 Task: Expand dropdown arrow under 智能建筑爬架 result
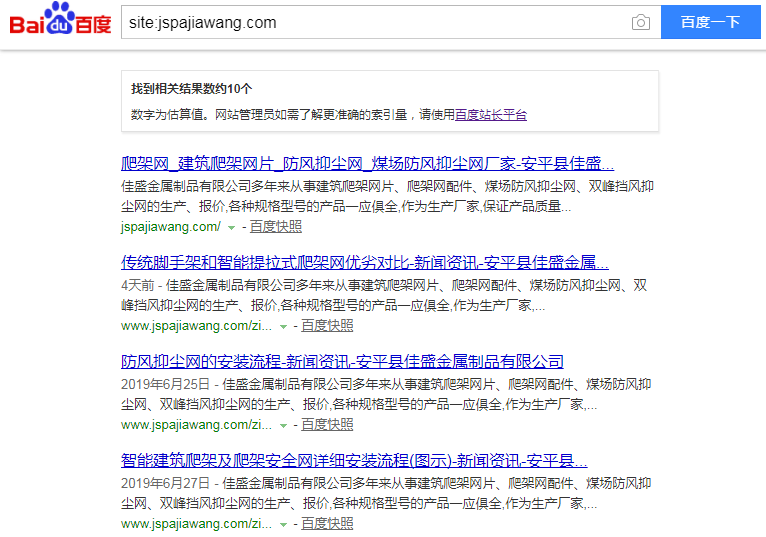[283, 525]
